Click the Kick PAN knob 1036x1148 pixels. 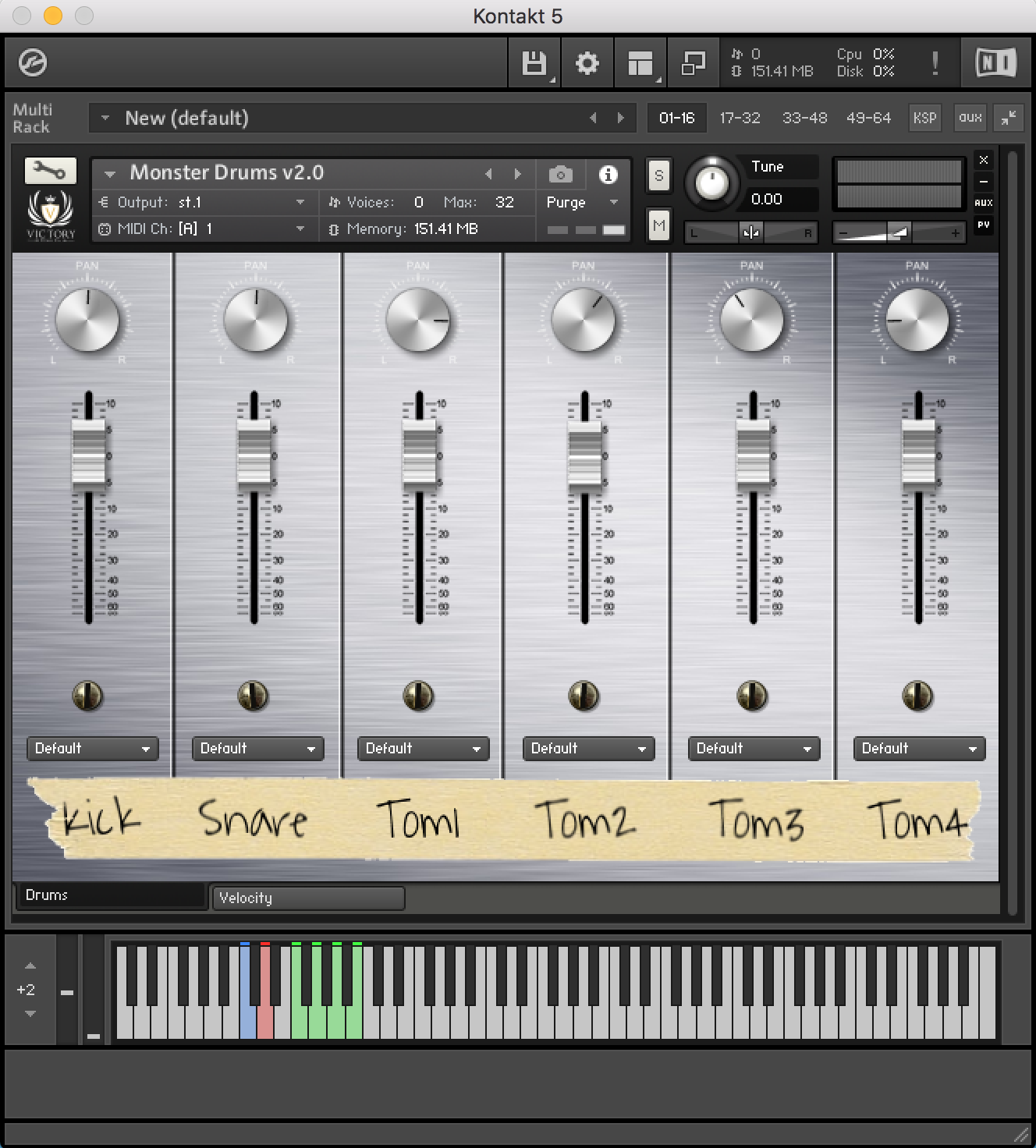point(87,320)
